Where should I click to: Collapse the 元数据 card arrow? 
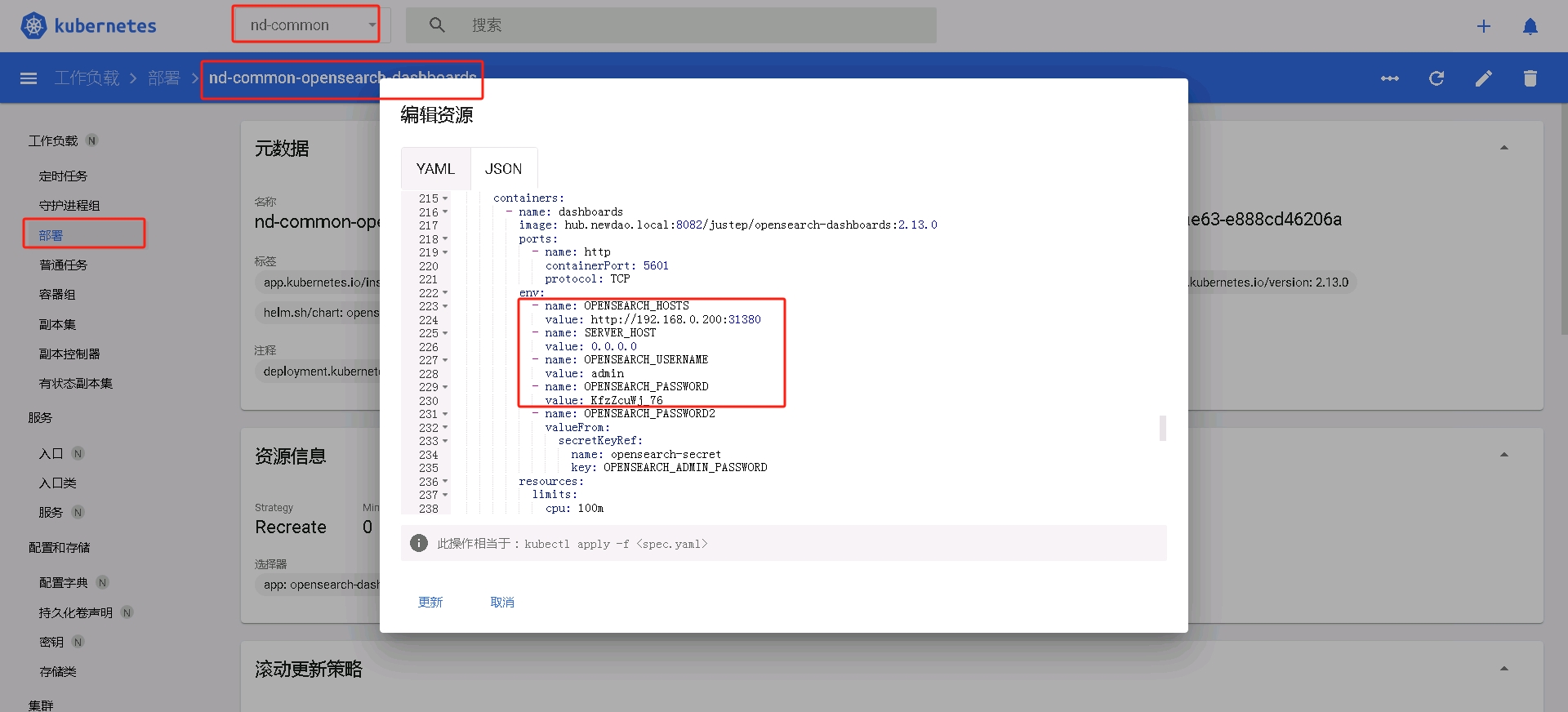1503,148
